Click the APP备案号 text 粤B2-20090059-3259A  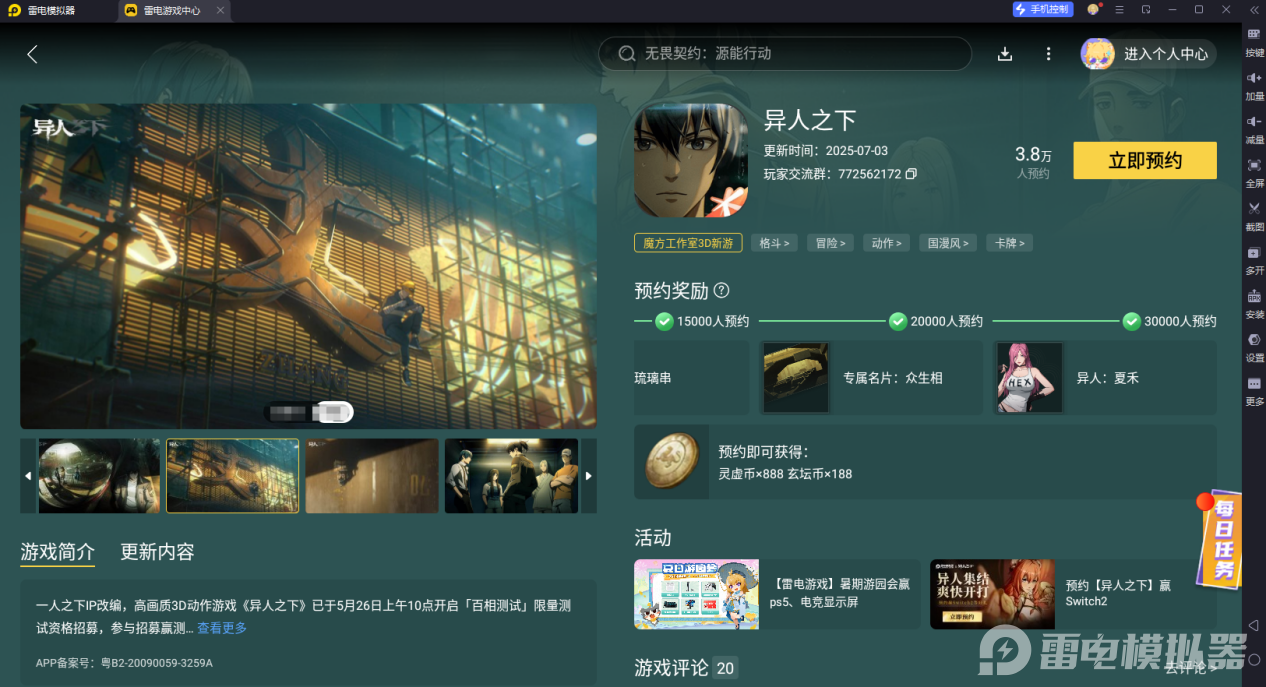click(124, 663)
